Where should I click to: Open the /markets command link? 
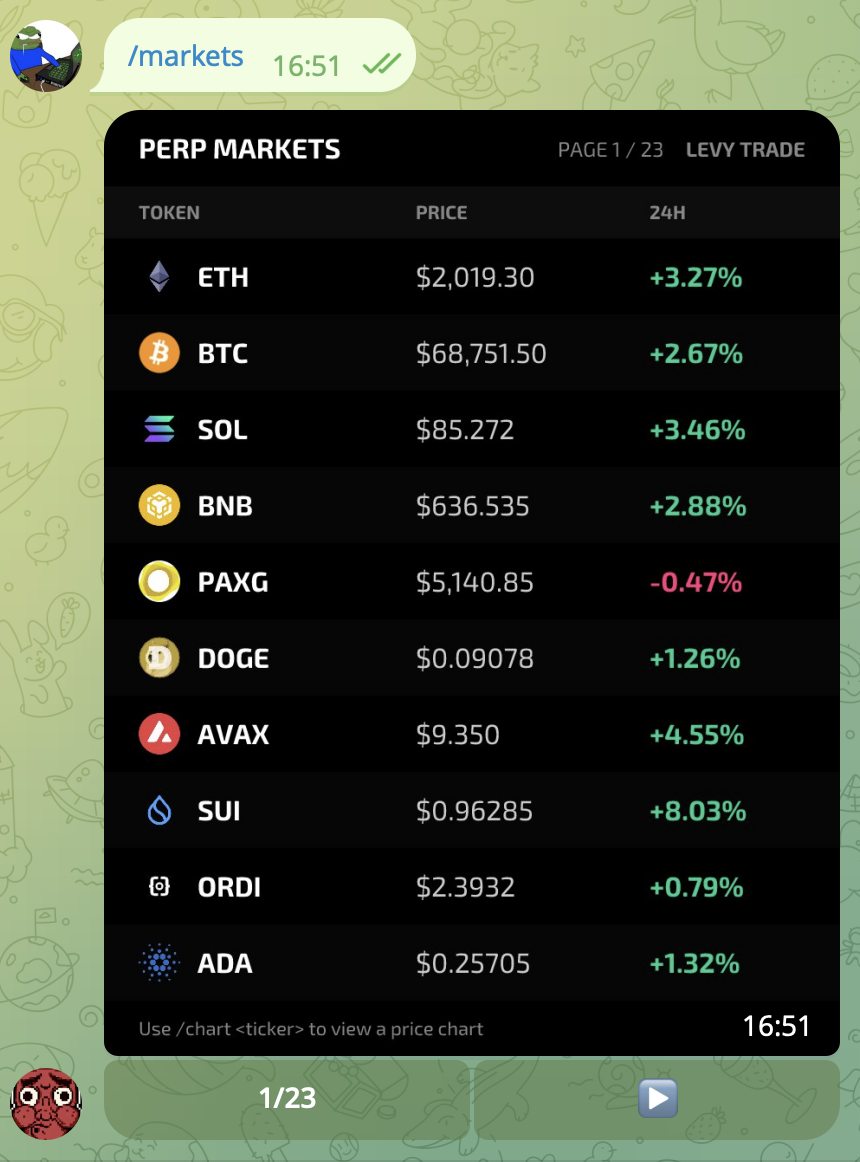tap(185, 56)
